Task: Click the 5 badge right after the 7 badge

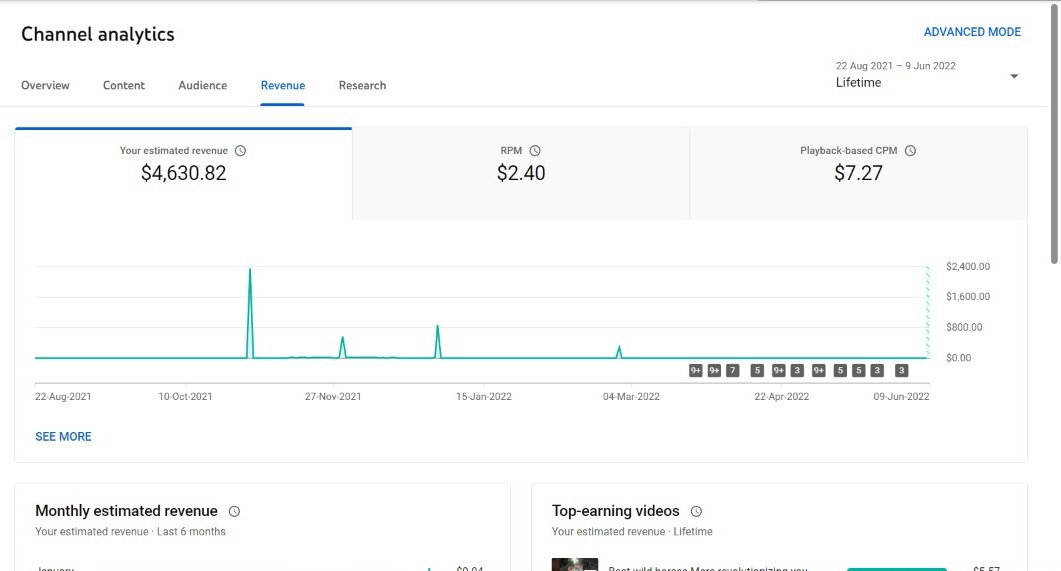Action: pyautogui.click(x=757, y=371)
